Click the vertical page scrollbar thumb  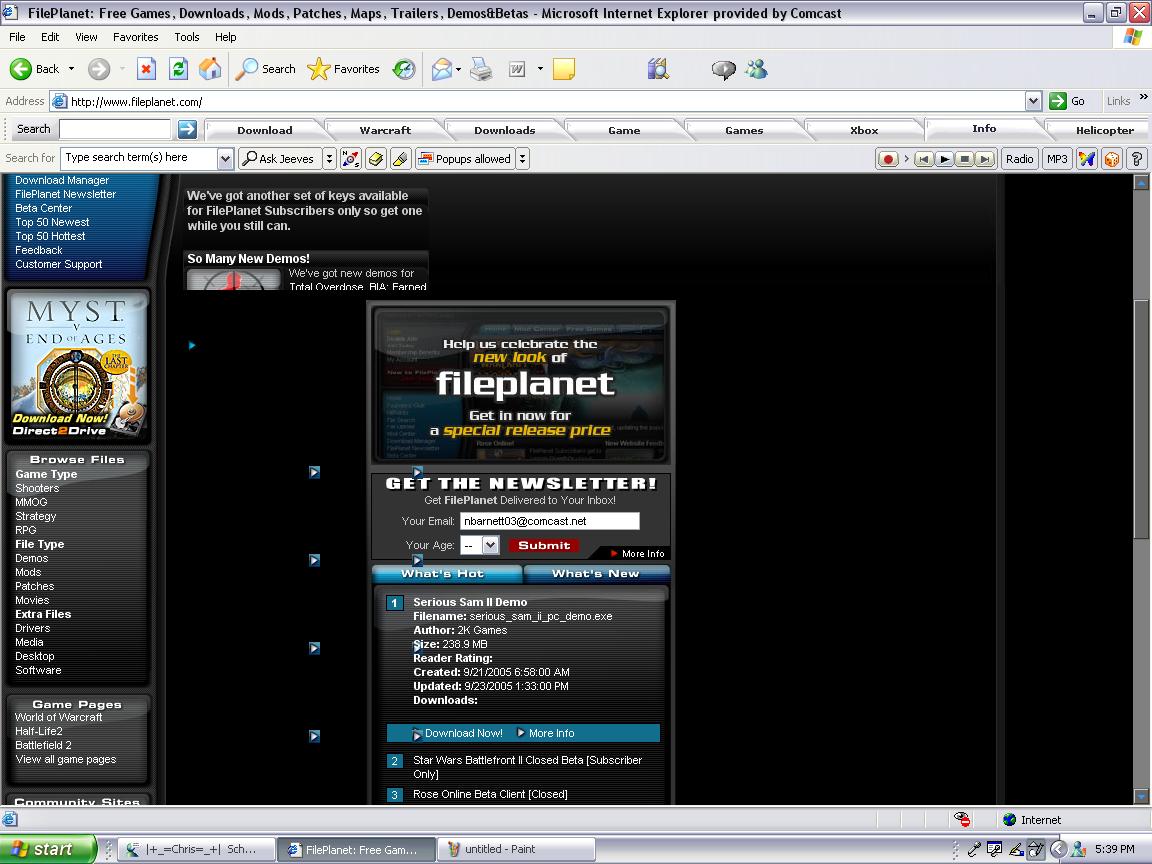(1141, 419)
